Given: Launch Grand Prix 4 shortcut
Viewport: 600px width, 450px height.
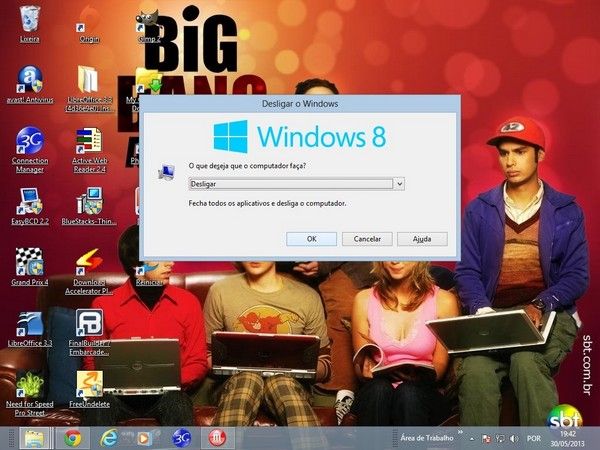Looking at the screenshot, I should click(30, 267).
